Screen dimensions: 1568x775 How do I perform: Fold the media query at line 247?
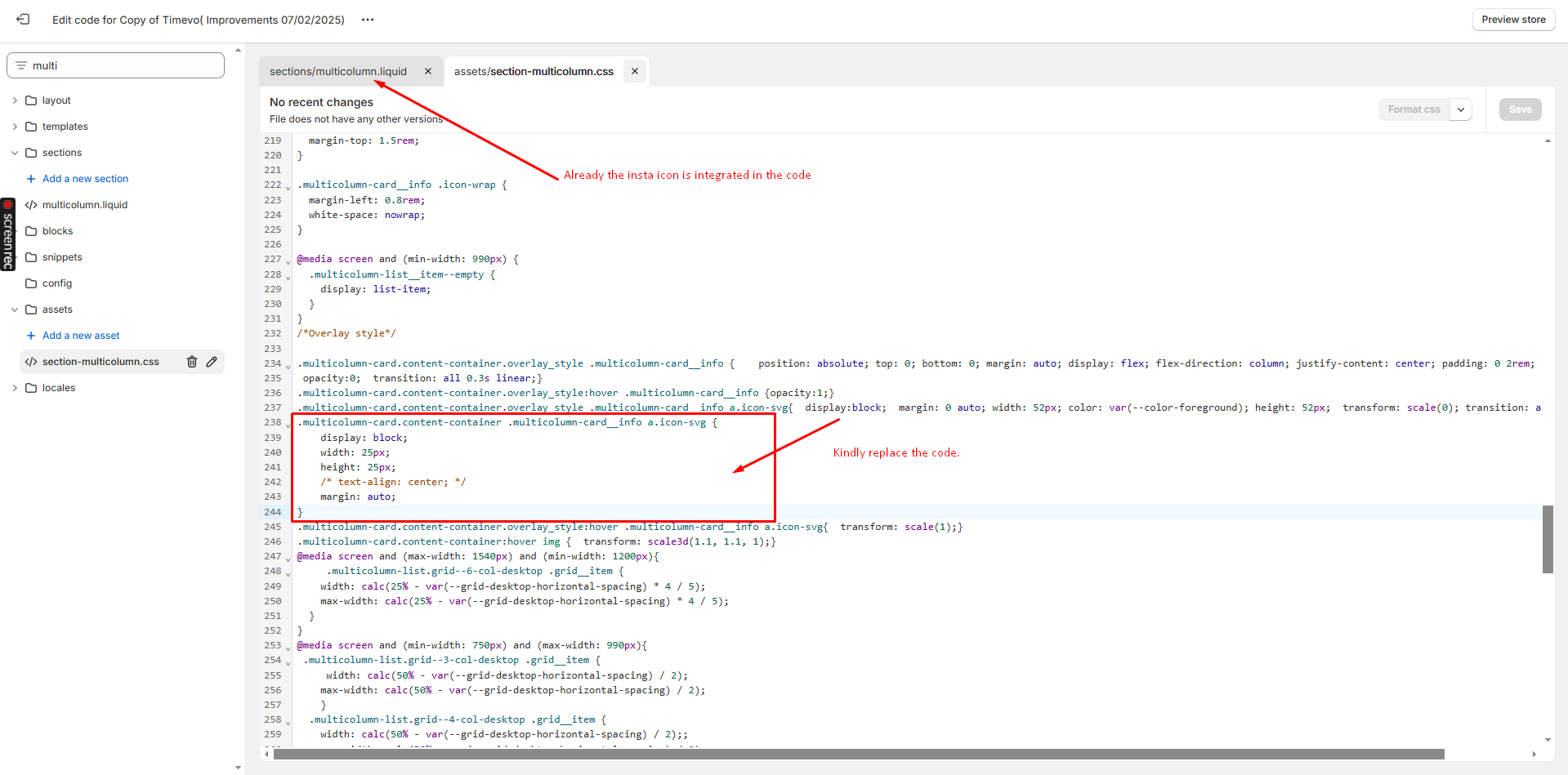tap(288, 559)
